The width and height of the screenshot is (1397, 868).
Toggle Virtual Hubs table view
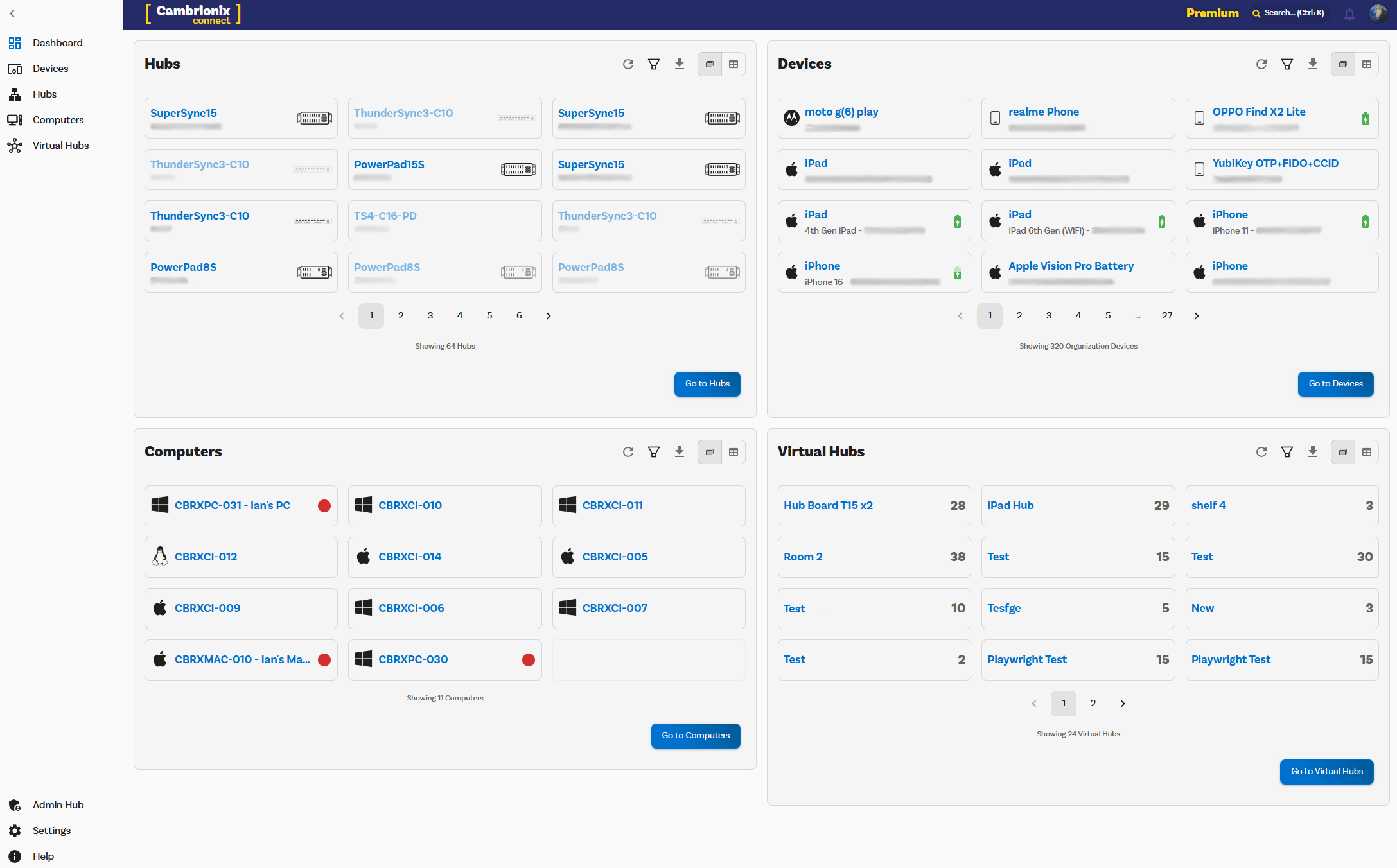click(1366, 452)
